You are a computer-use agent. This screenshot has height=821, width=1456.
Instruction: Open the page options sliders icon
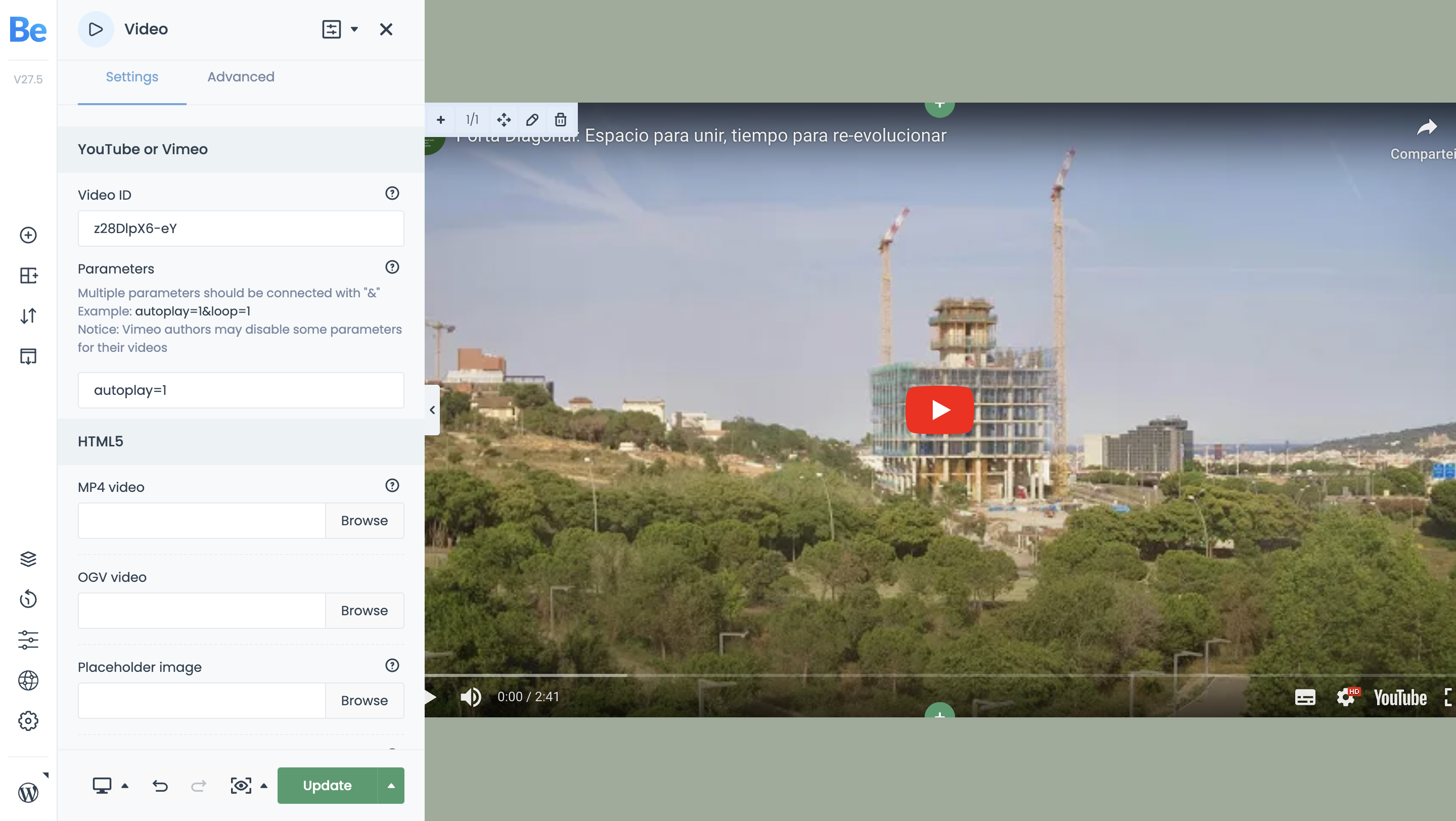[28, 640]
